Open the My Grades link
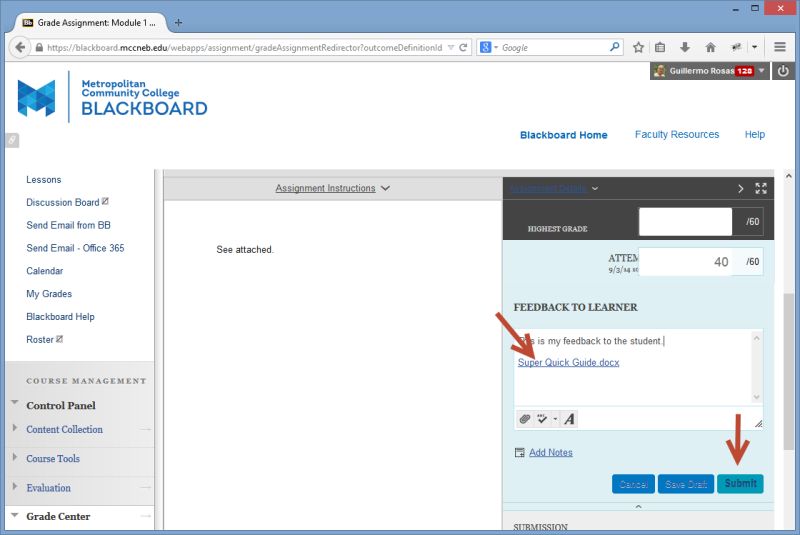The image size is (800, 535). click(x=49, y=294)
